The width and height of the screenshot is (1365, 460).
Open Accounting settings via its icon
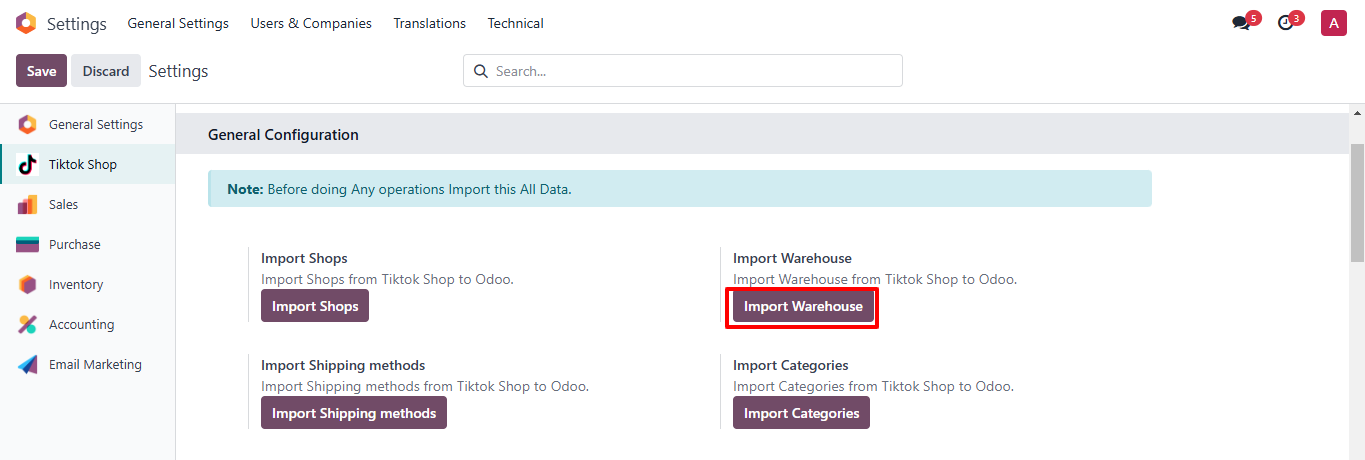coord(28,325)
